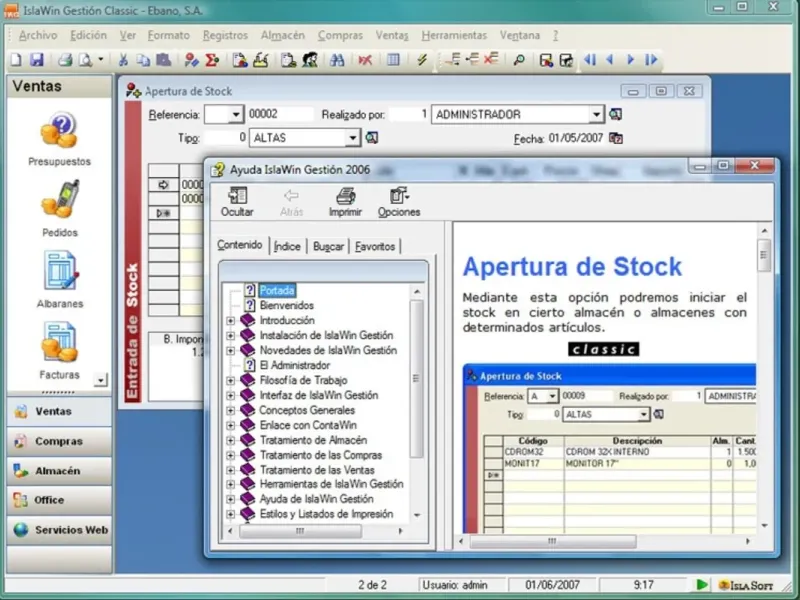This screenshot has height=600, width=800.
Task: Expand the Tratamiento de las Ventas topic
Action: (x=231, y=470)
